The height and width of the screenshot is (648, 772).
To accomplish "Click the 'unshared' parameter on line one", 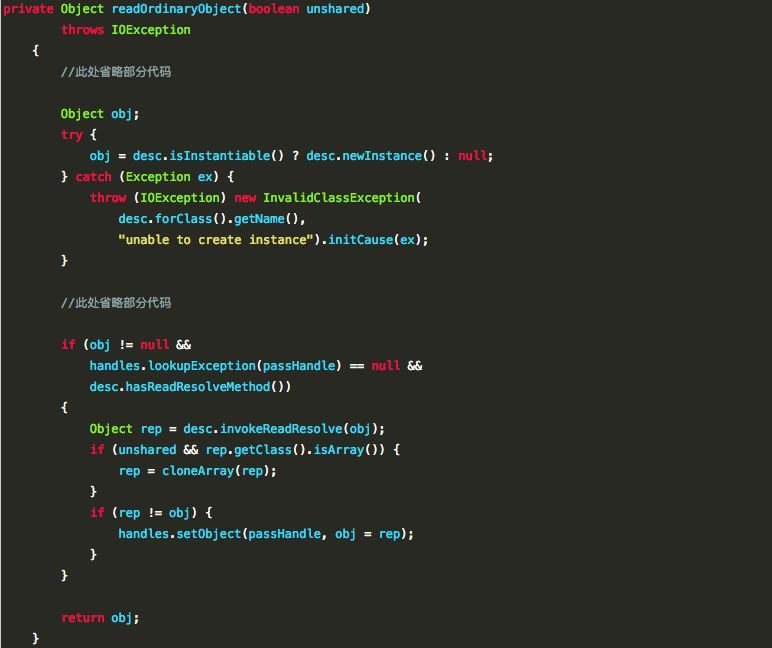I will tap(335, 9).
